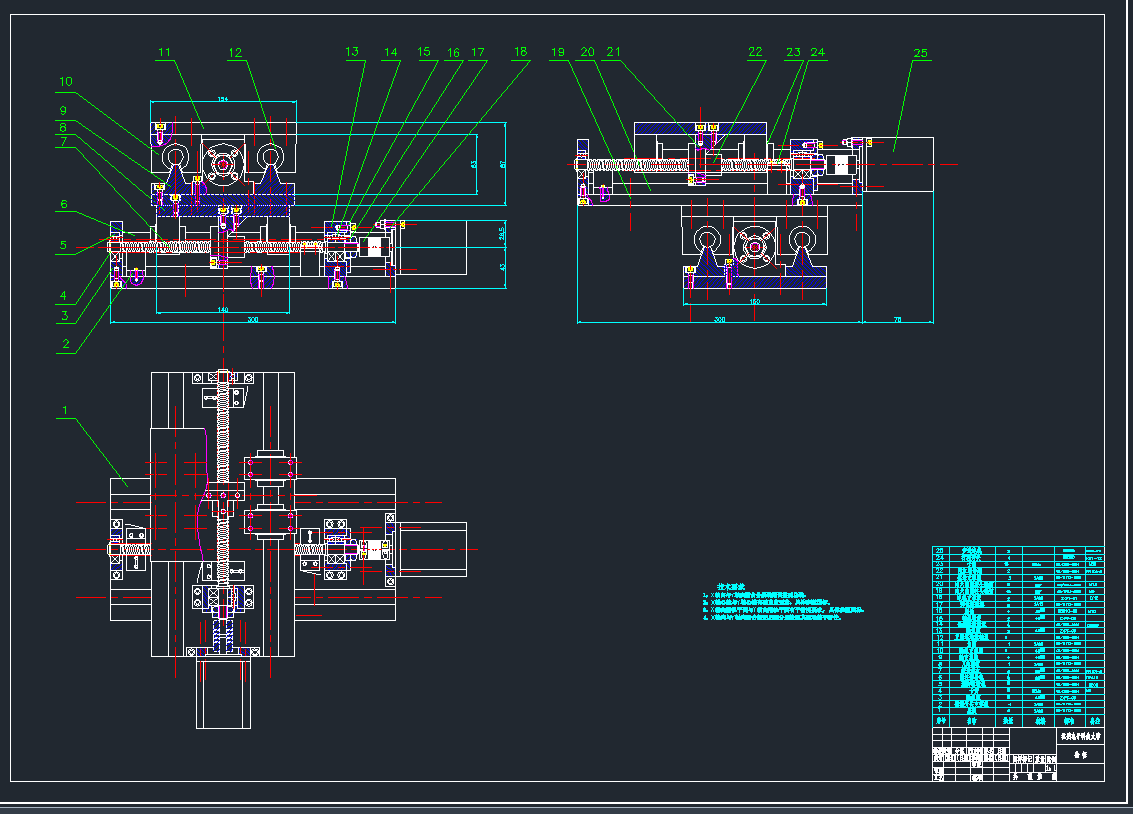The width and height of the screenshot is (1133, 814).
Task: Click the 140 width dimension text
Action: tap(222, 310)
